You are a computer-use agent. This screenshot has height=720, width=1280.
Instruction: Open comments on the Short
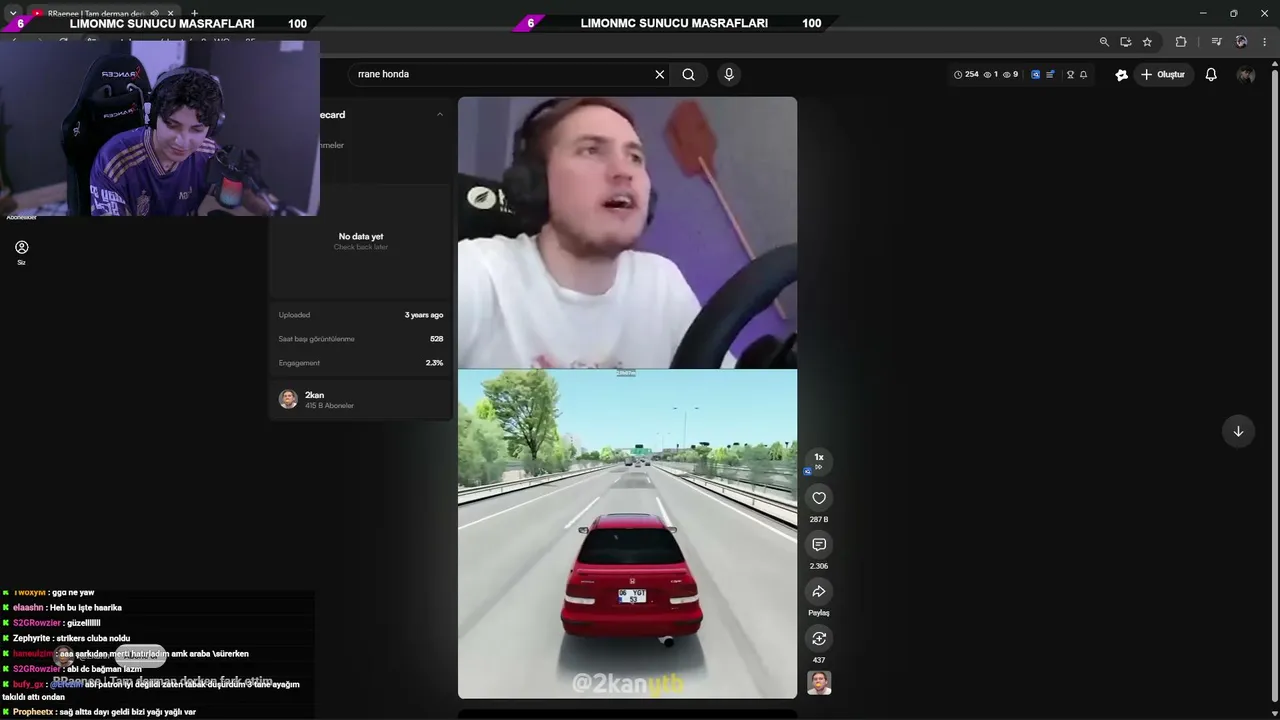819,545
